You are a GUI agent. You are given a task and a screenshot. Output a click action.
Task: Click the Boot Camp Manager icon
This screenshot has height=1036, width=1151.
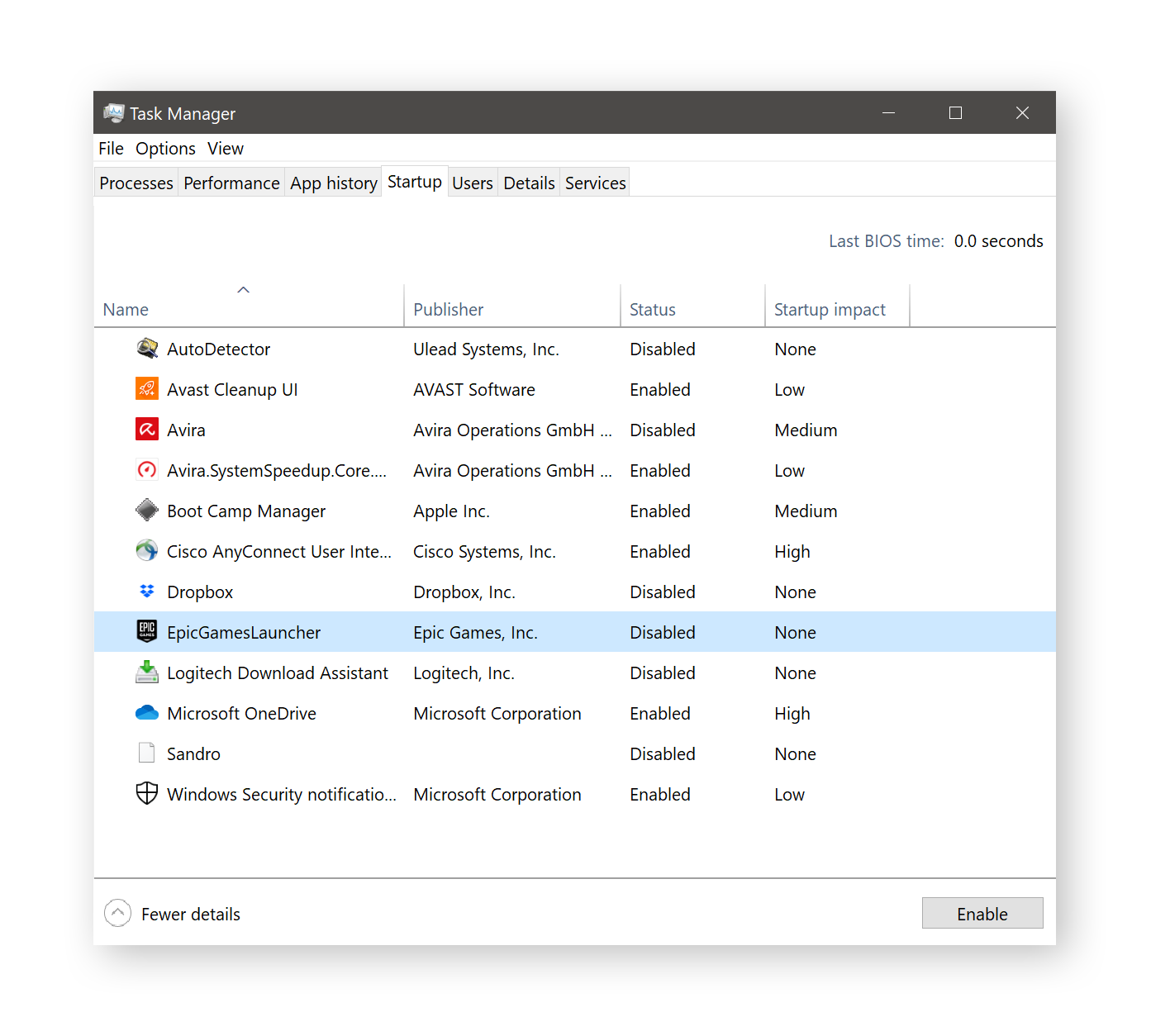(146, 510)
